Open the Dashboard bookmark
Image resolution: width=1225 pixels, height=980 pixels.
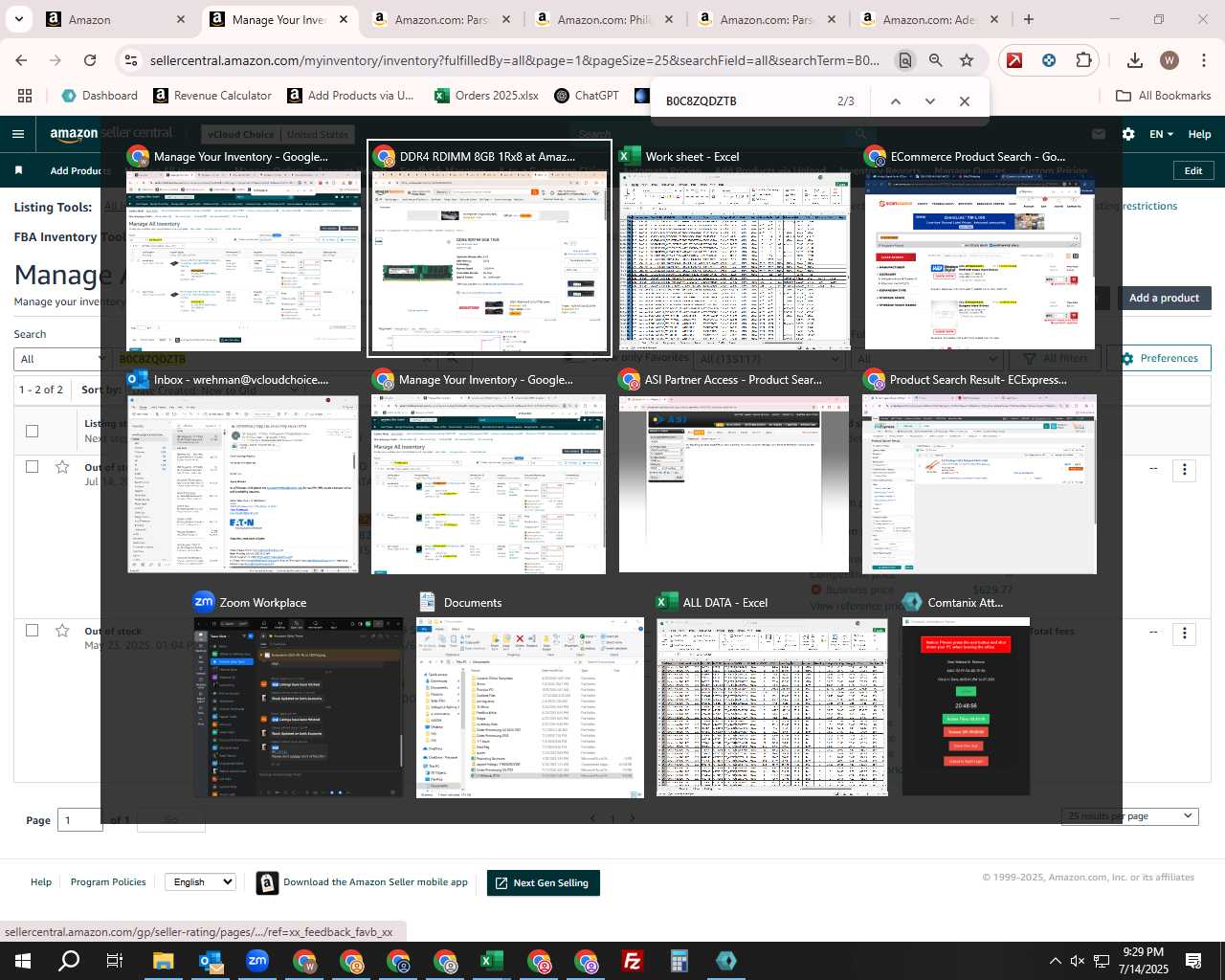point(100,96)
